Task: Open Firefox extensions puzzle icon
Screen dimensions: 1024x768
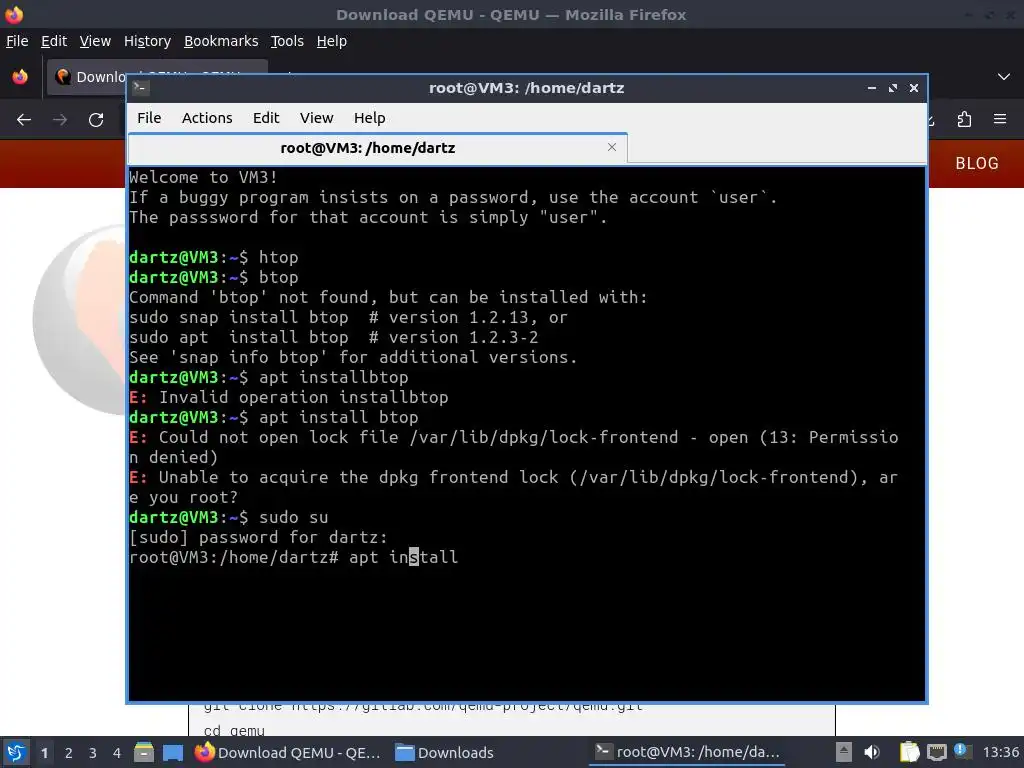Action: pyautogui.click(x=964, y=120)
